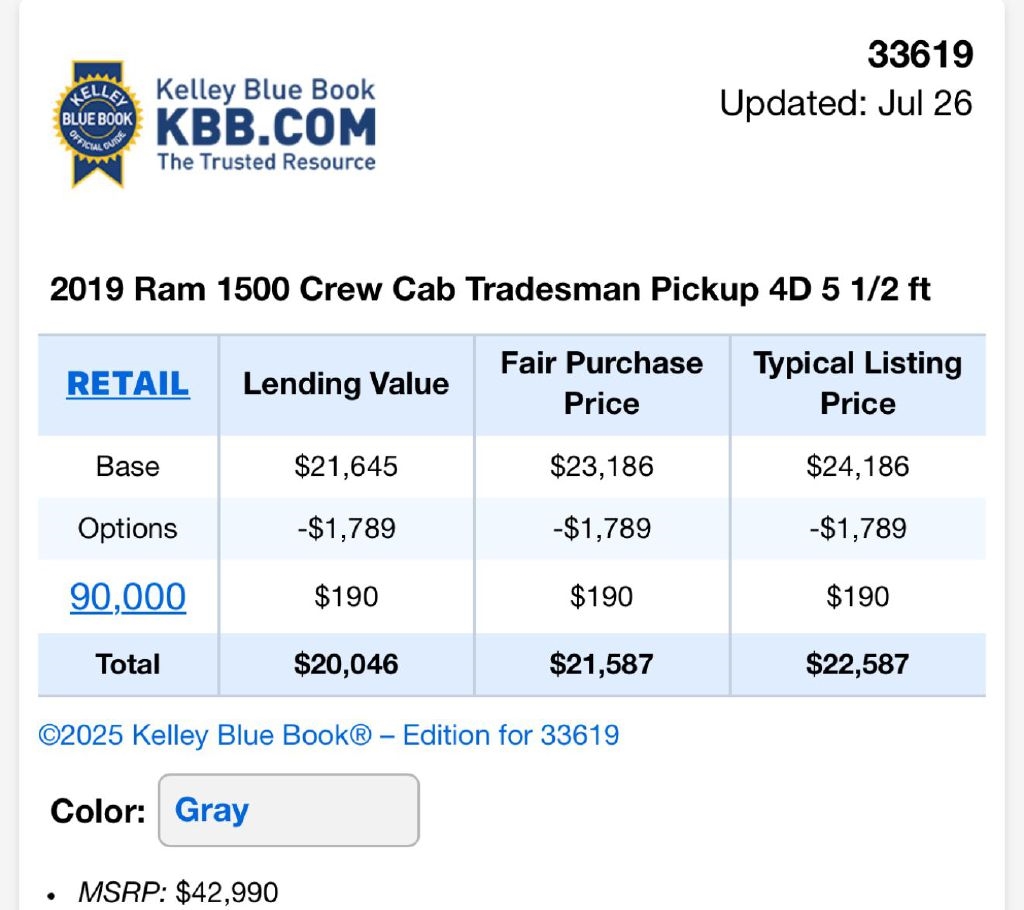Click the base typical listing price $24,186
The image size is (1024, 910).
[858, 467]
